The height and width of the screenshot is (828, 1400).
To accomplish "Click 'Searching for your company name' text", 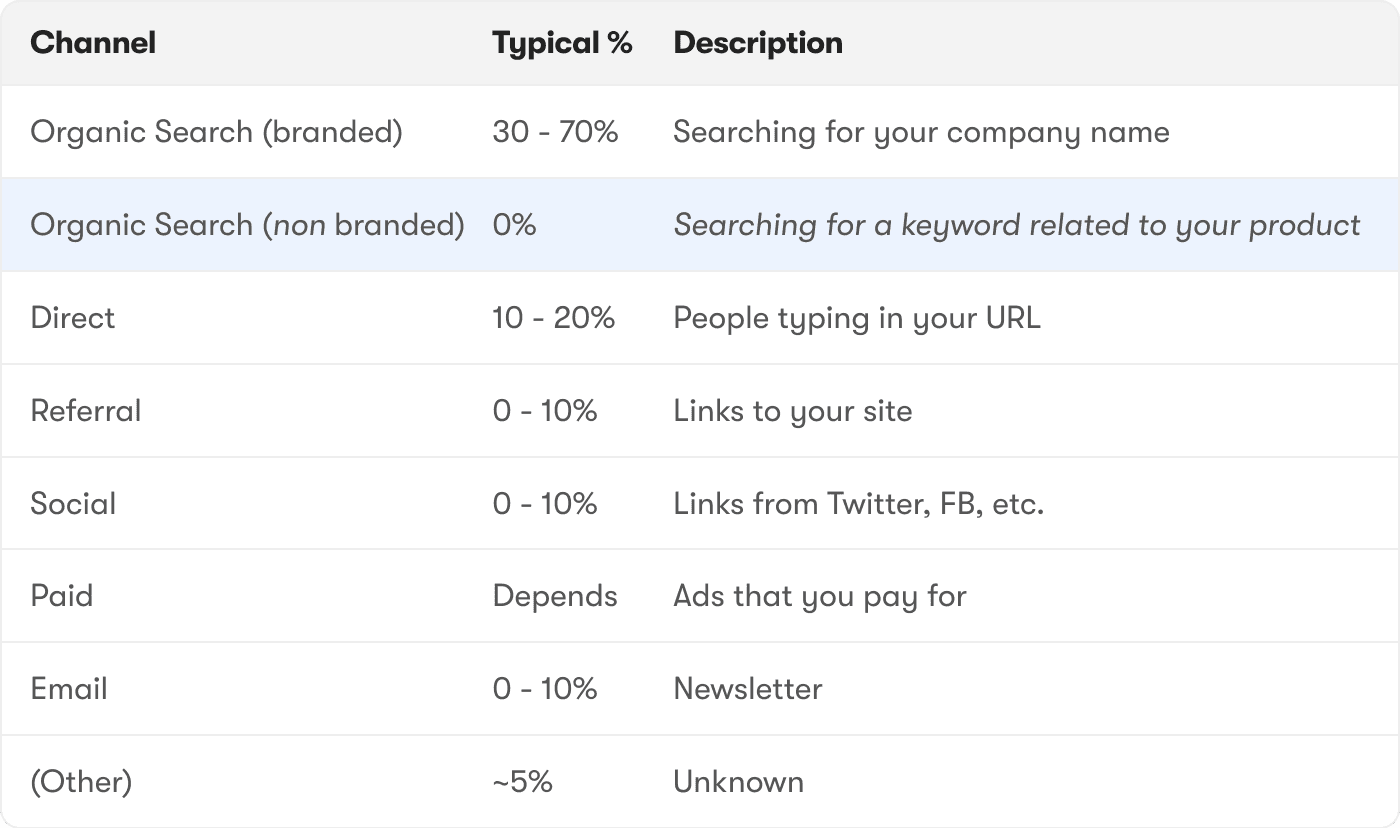I will click(921, 132).
